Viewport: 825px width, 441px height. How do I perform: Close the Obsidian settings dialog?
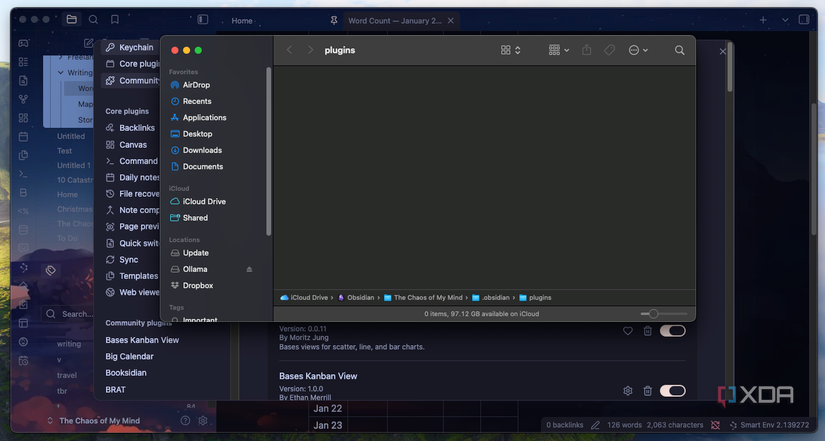click(x=722, y=51)
